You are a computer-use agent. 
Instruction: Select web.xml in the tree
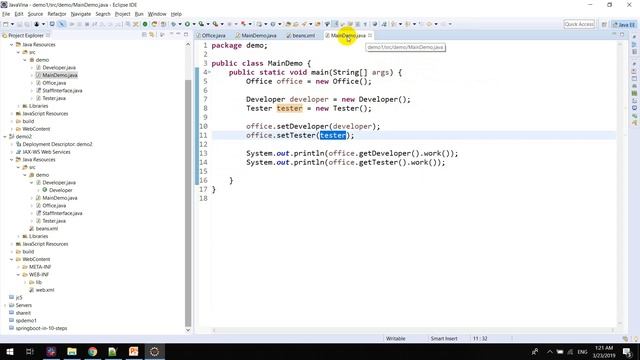45,290
